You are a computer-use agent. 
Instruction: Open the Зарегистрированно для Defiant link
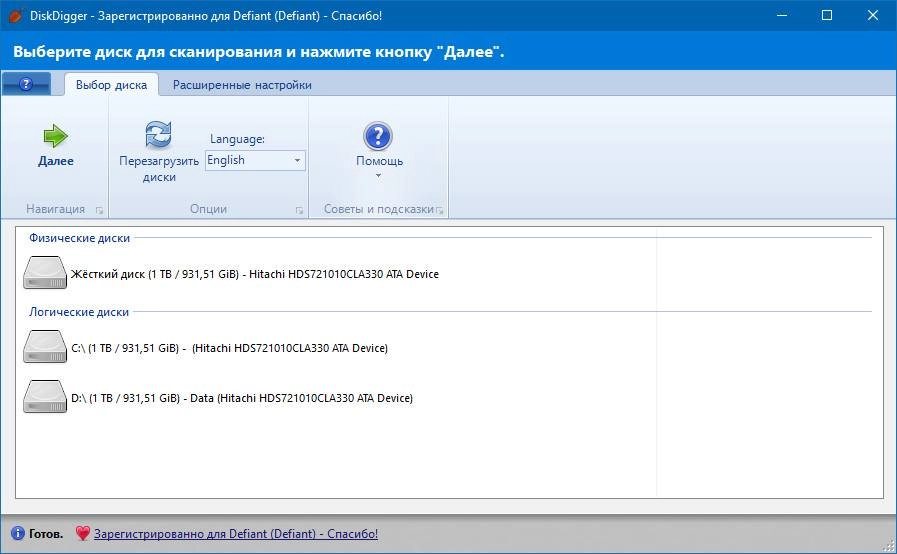pyautogui.click(x=236, y=533)
